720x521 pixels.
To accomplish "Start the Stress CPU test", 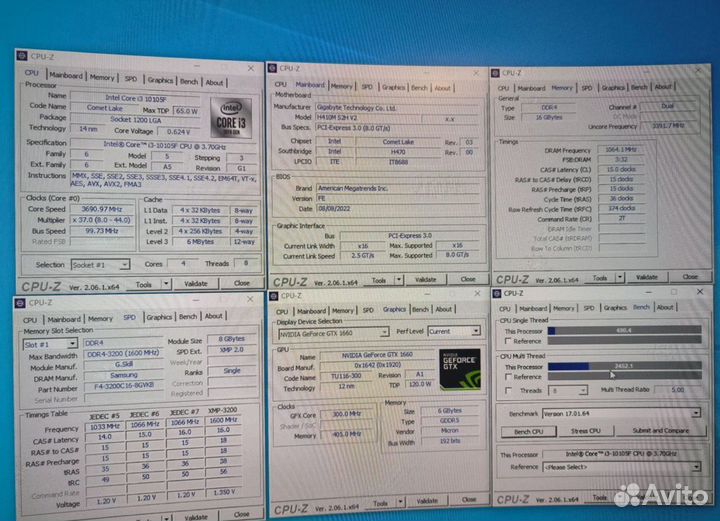I will coord(585,431).
